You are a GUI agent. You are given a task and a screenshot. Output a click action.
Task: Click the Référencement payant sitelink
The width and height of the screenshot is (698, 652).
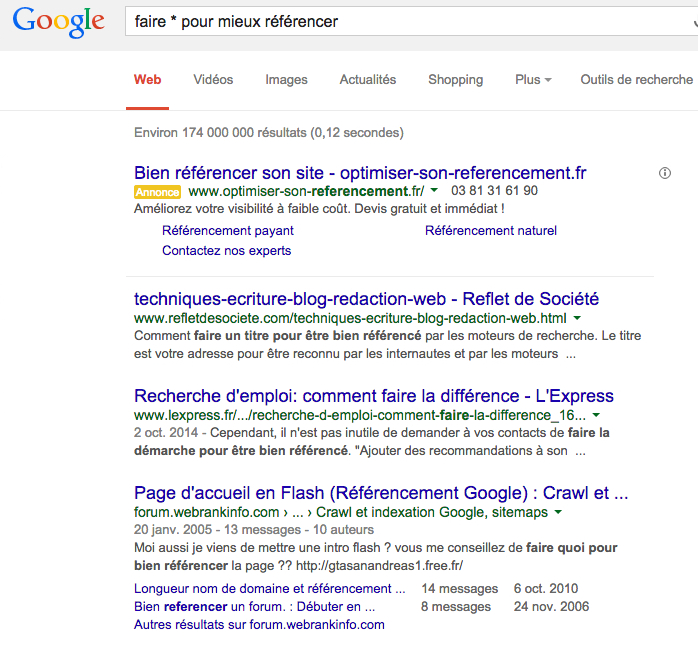(x=227, y=231)
